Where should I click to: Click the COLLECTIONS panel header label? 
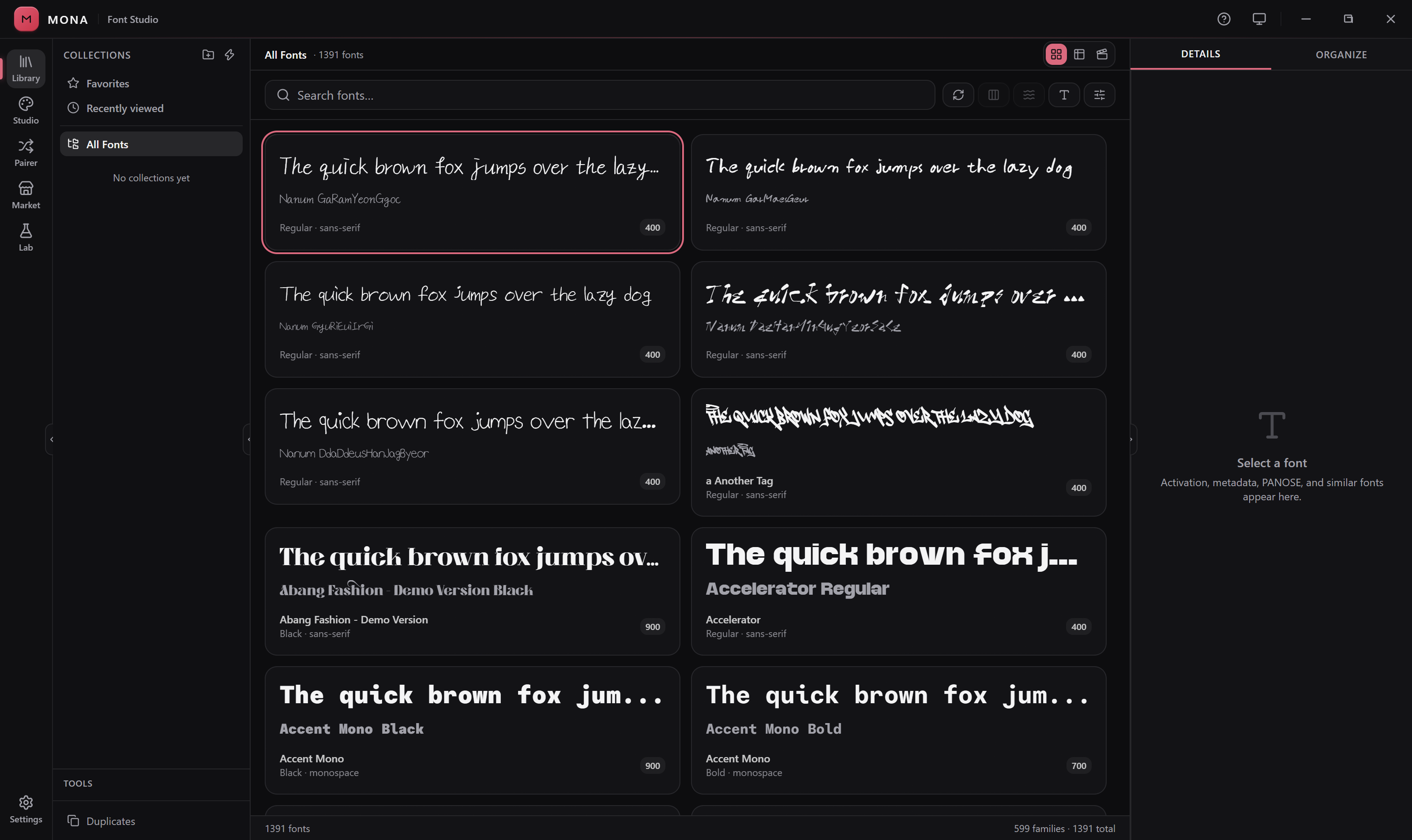97,55
